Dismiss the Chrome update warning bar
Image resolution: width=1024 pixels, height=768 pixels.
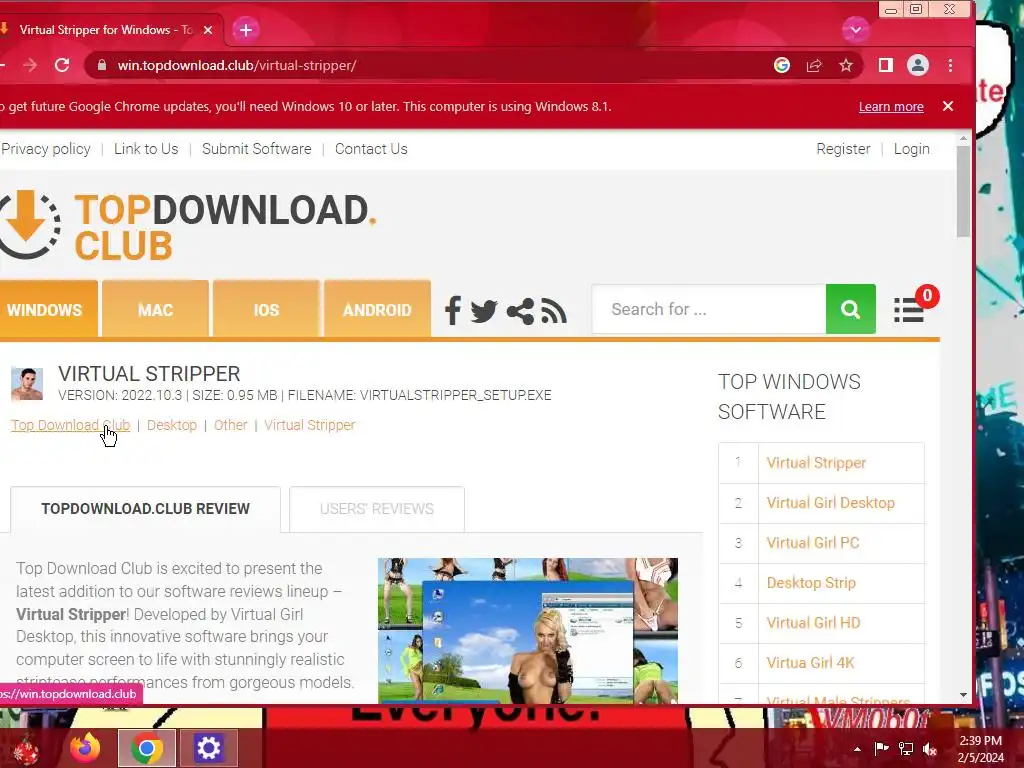pyautogui.click(x=948, y=106)
